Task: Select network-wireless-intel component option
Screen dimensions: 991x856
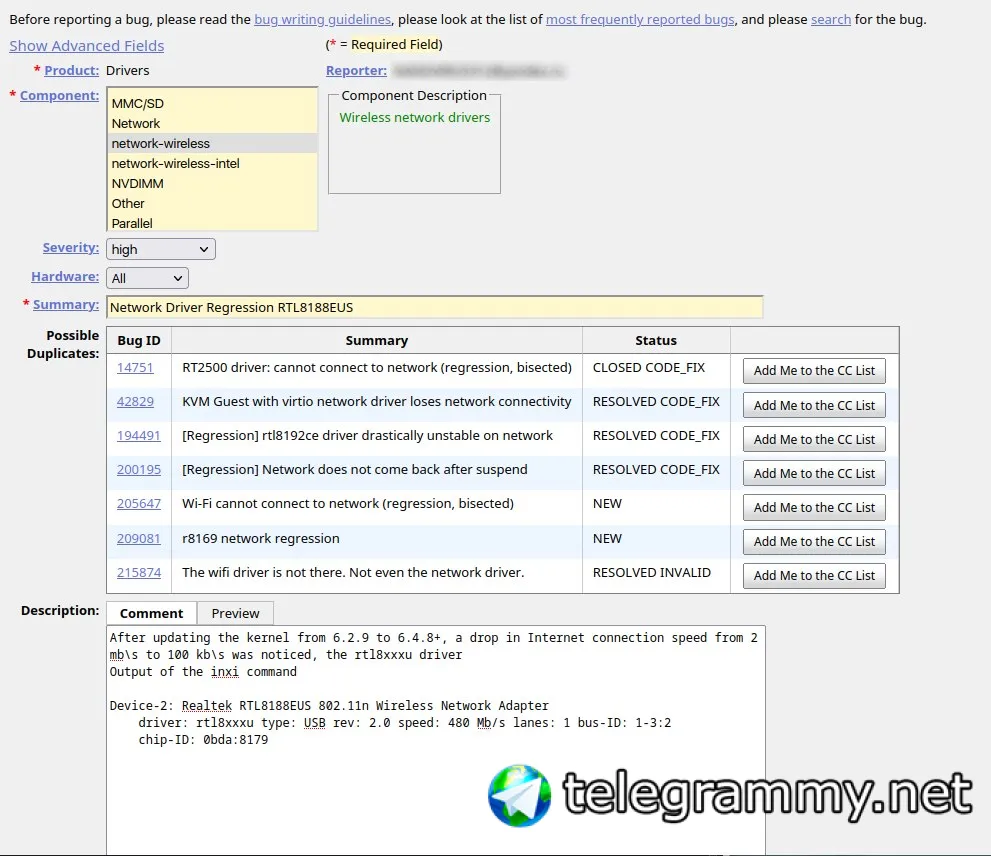Action: coord(212,164)
